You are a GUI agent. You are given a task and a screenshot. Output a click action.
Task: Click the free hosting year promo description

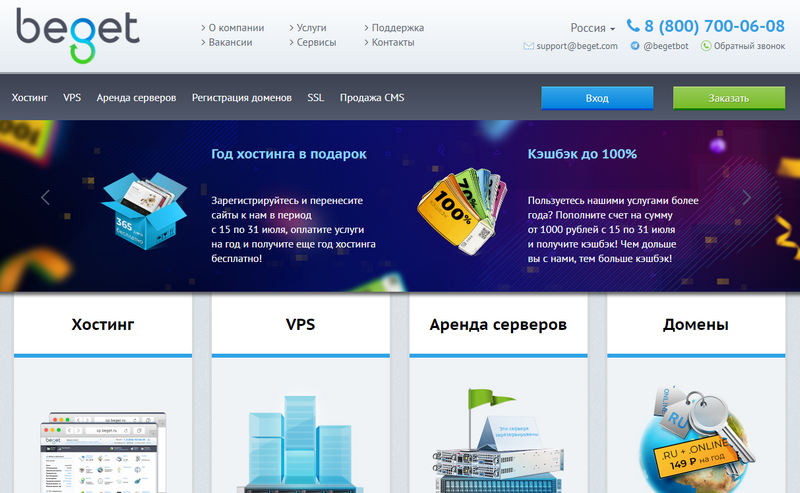click(x=293, y=230)
